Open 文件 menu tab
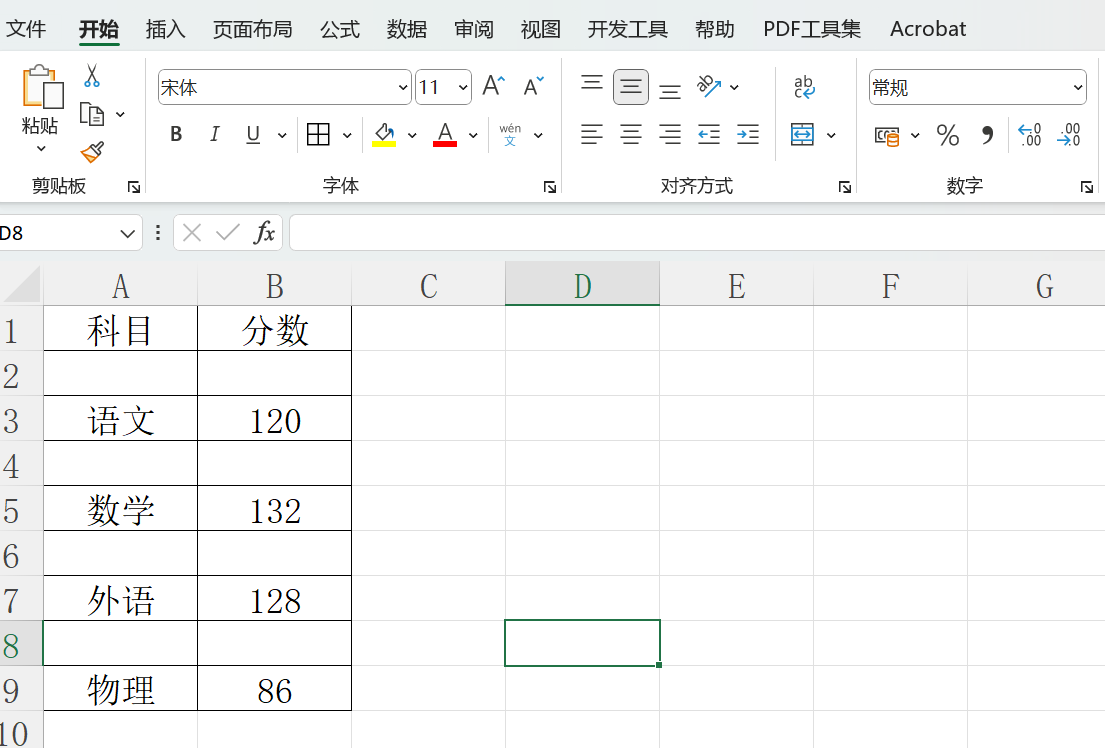The height and width of the screenshot is (748, 1105). pyautogui.click(x=26, y=29)
